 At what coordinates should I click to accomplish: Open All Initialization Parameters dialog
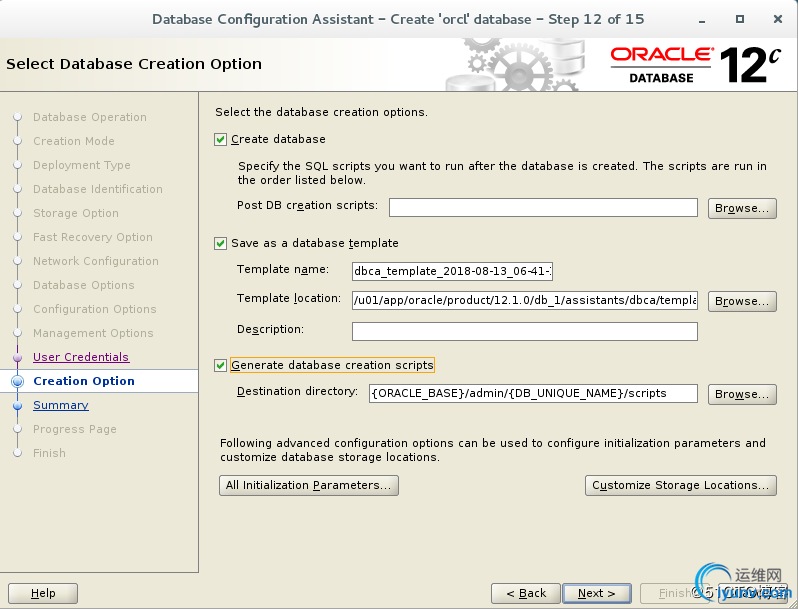[x=309, y=485]
